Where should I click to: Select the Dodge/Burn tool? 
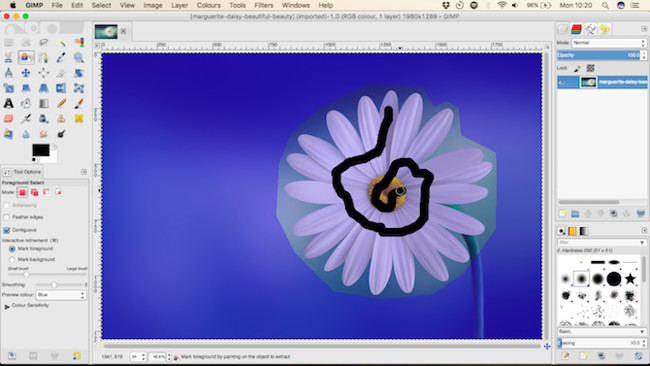(x=61, y=133)
